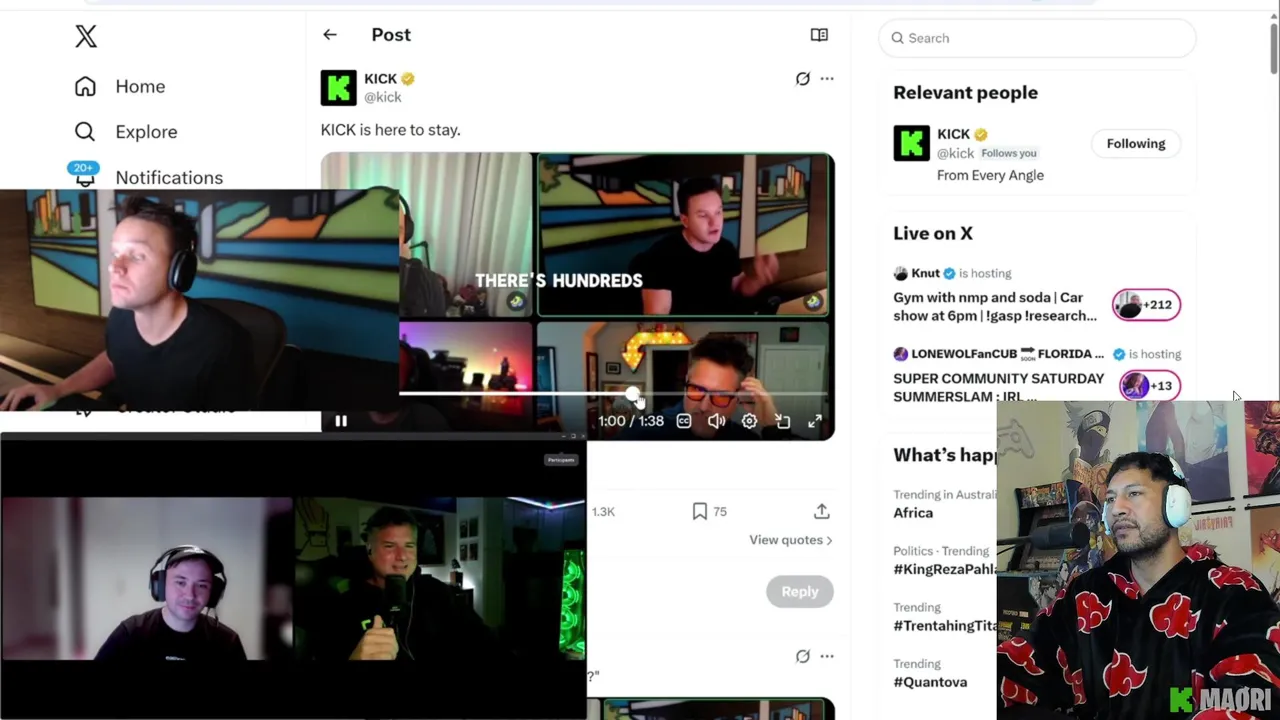Click the 1:00 / 1:38 time display

point(631,421)
